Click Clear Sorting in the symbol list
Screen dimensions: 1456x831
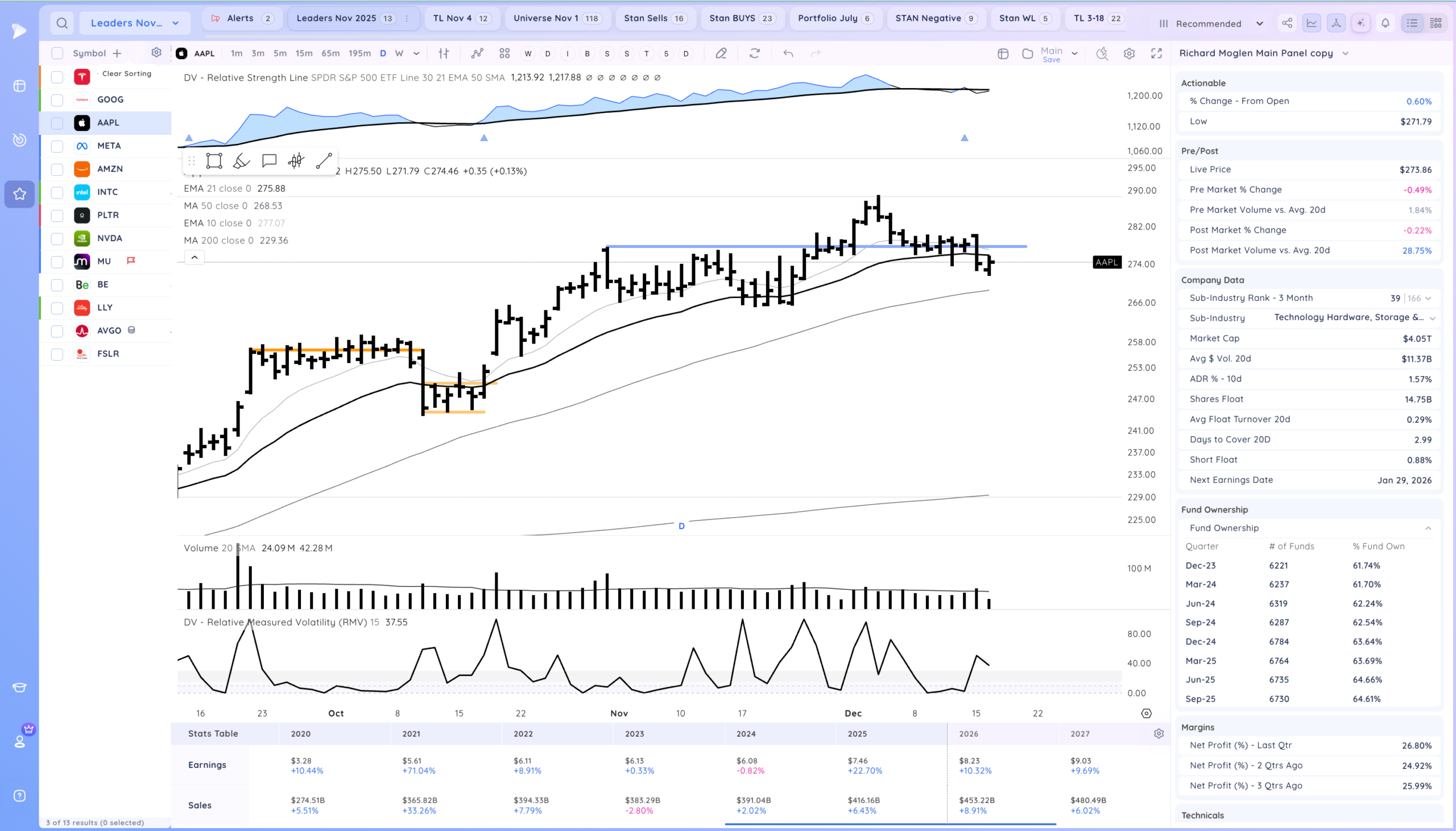[127, 73]
